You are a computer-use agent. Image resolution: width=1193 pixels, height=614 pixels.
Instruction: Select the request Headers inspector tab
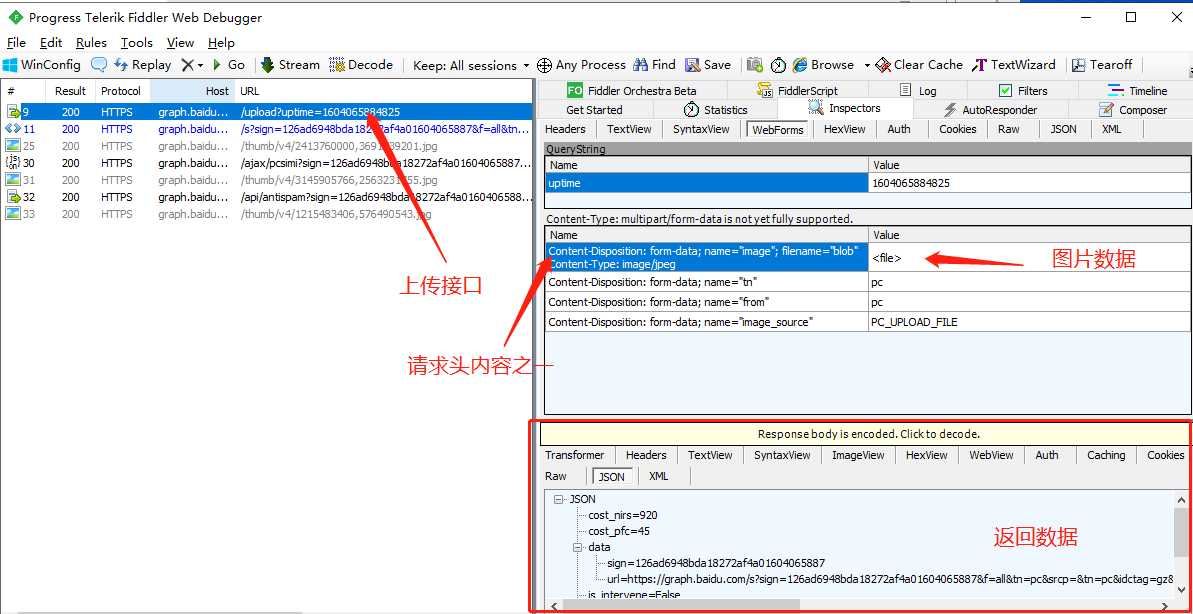click(565, 129)
